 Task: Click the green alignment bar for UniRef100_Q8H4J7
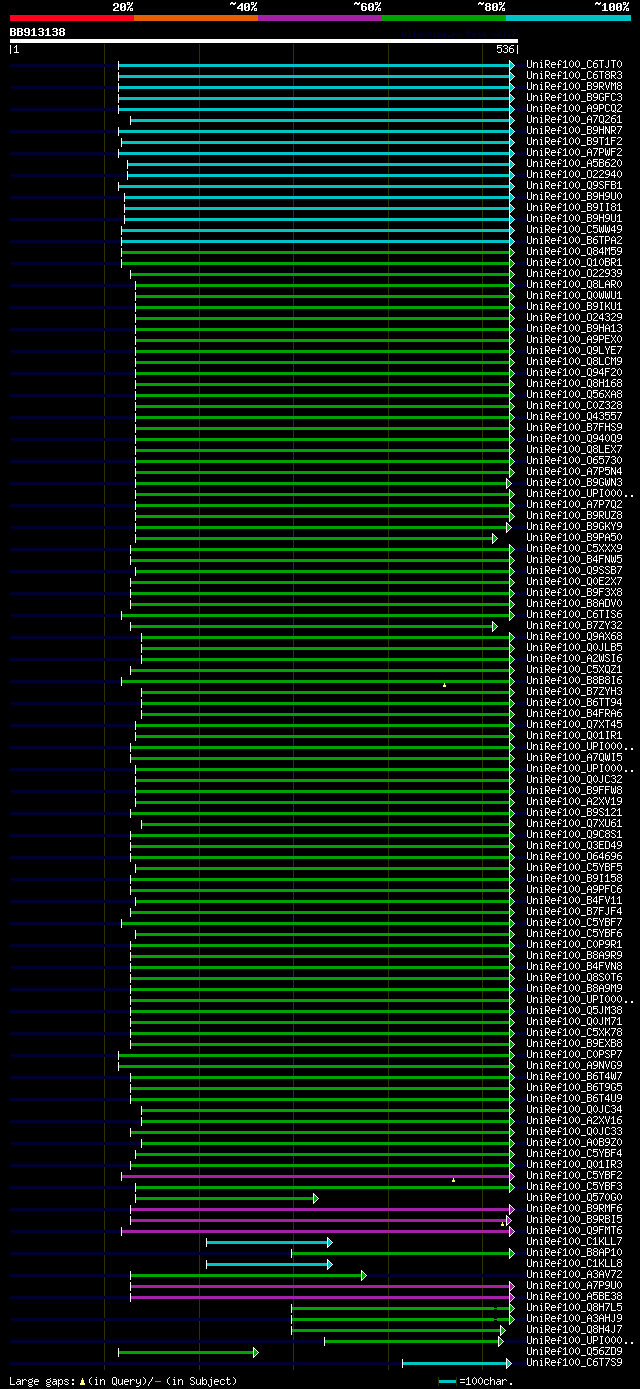tap(398, 1330)
